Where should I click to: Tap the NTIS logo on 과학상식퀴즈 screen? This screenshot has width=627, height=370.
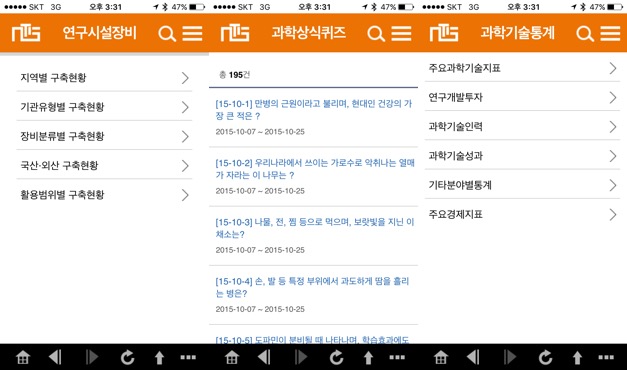[235, 33]
